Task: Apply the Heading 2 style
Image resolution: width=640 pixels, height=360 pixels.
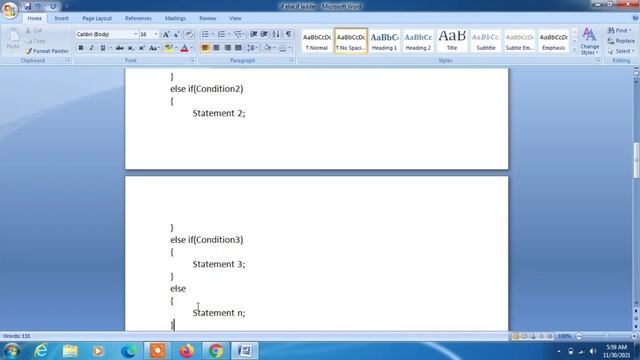Action: click(418, 41)
